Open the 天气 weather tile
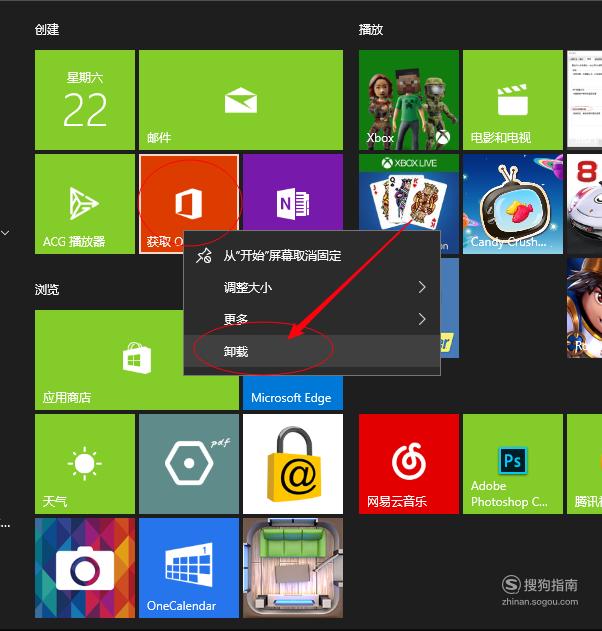 pyautogui.click(x=85, y=464)
